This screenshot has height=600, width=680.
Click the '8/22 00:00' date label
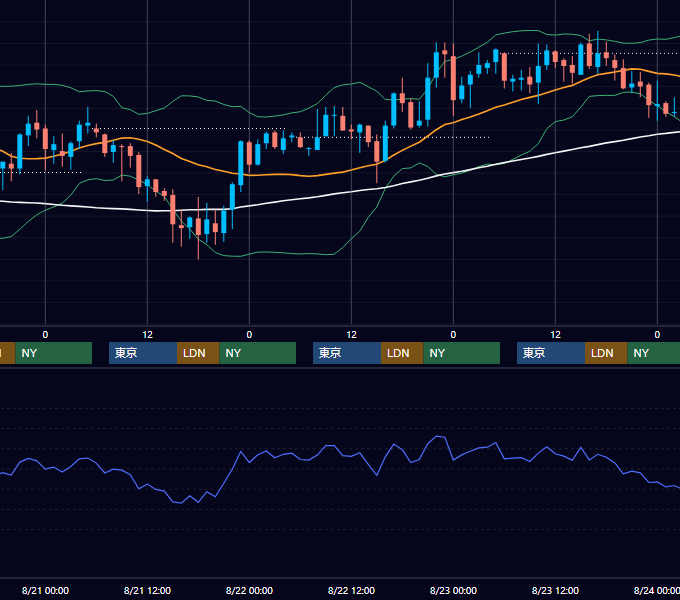(249, 590)
